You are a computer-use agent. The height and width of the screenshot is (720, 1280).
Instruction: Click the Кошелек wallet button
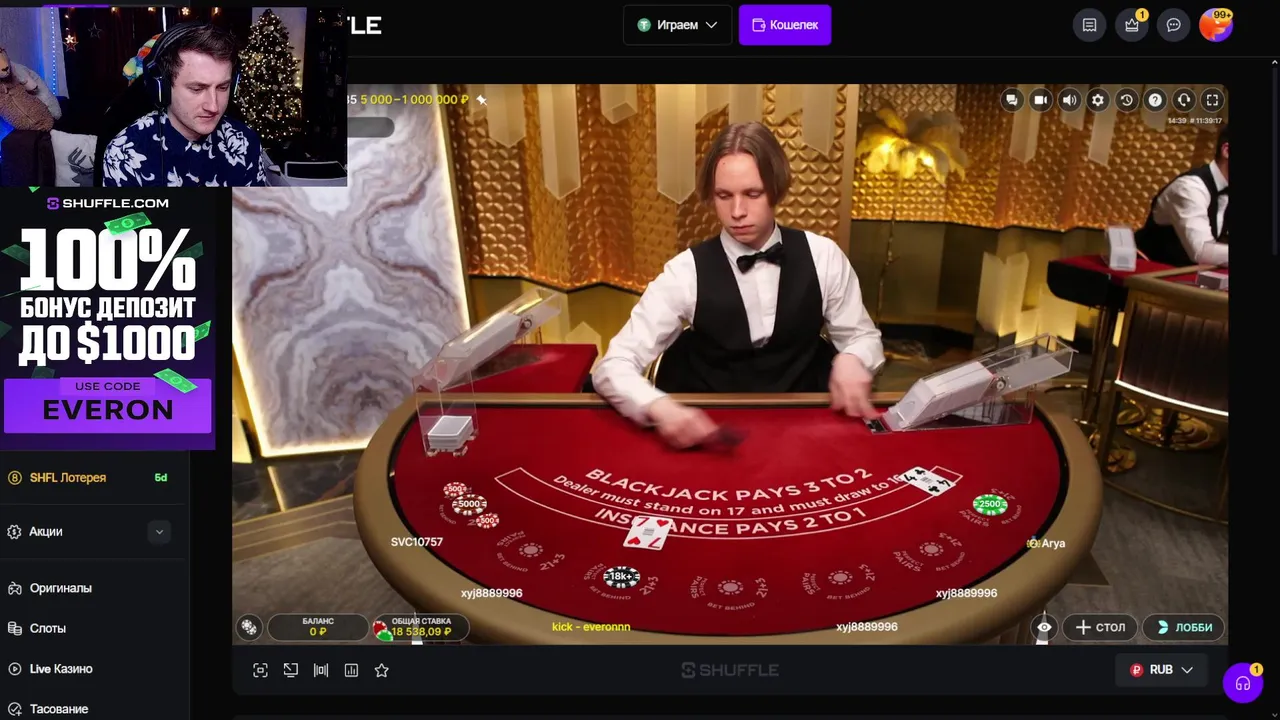pos(785,25)
